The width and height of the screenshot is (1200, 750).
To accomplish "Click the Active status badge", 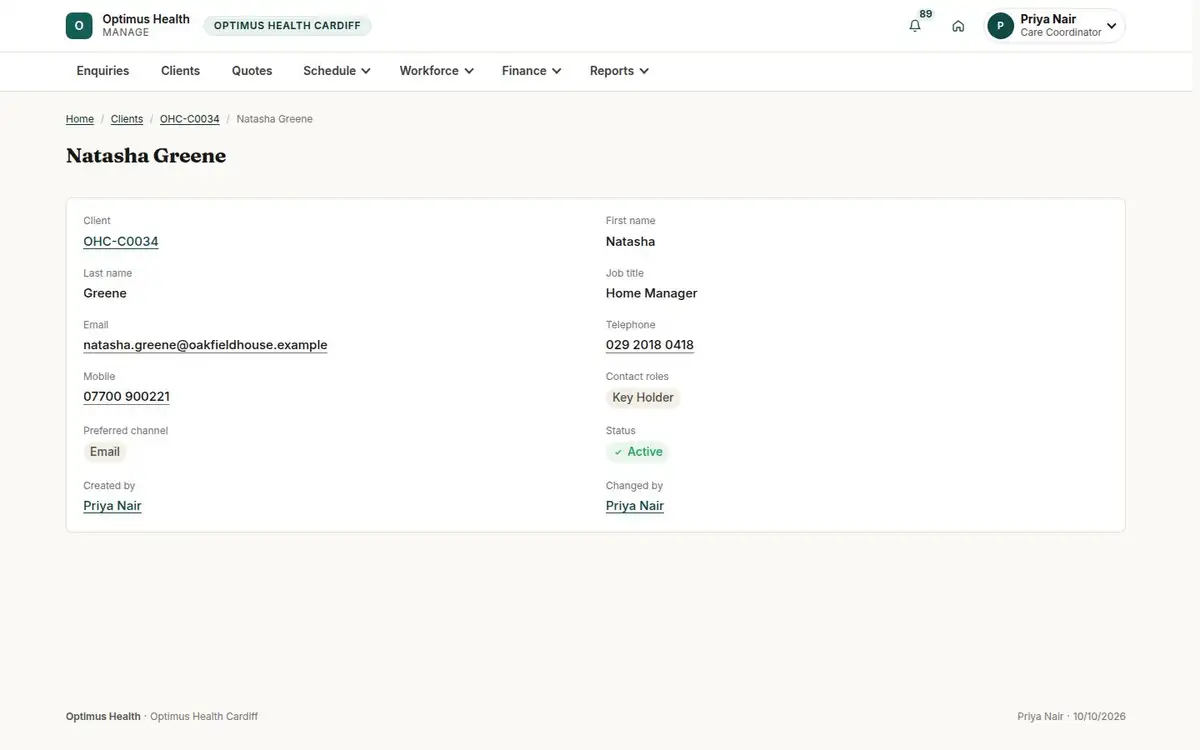I will [x=638, y=452].
